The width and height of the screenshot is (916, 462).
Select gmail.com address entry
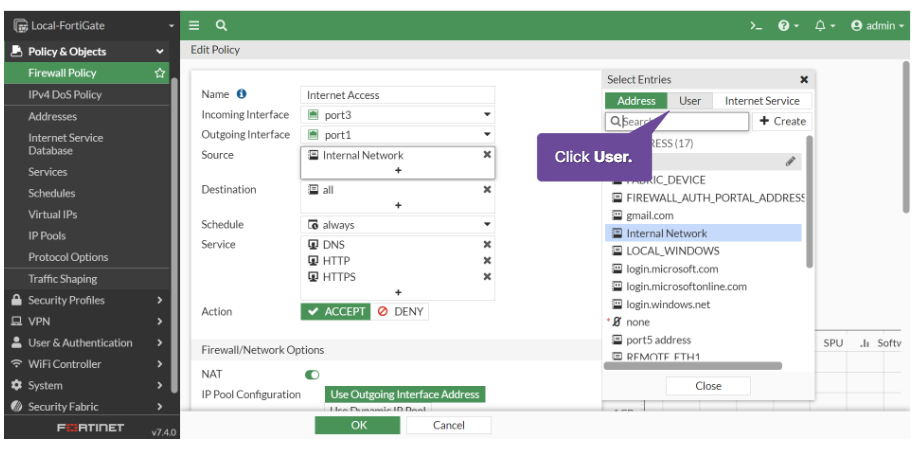coord(703,216)
